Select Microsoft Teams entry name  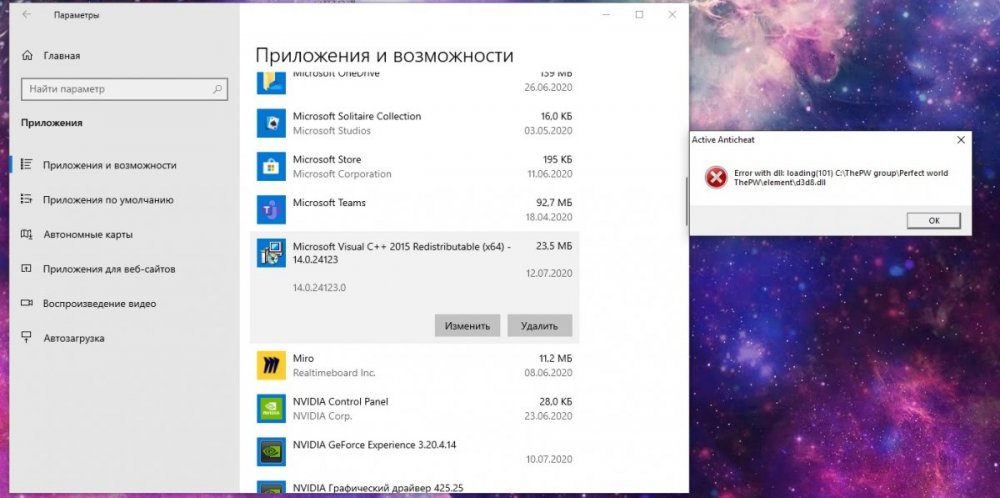click(329, 203)
